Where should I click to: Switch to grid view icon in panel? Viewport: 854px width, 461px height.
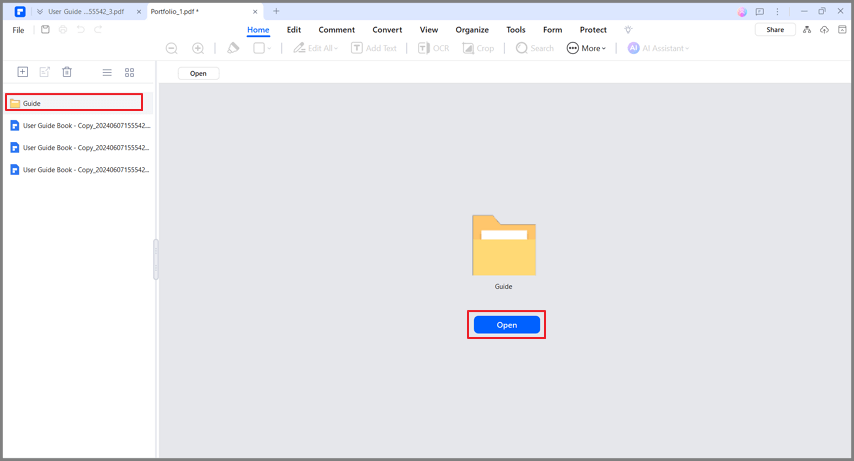[130, 72]
